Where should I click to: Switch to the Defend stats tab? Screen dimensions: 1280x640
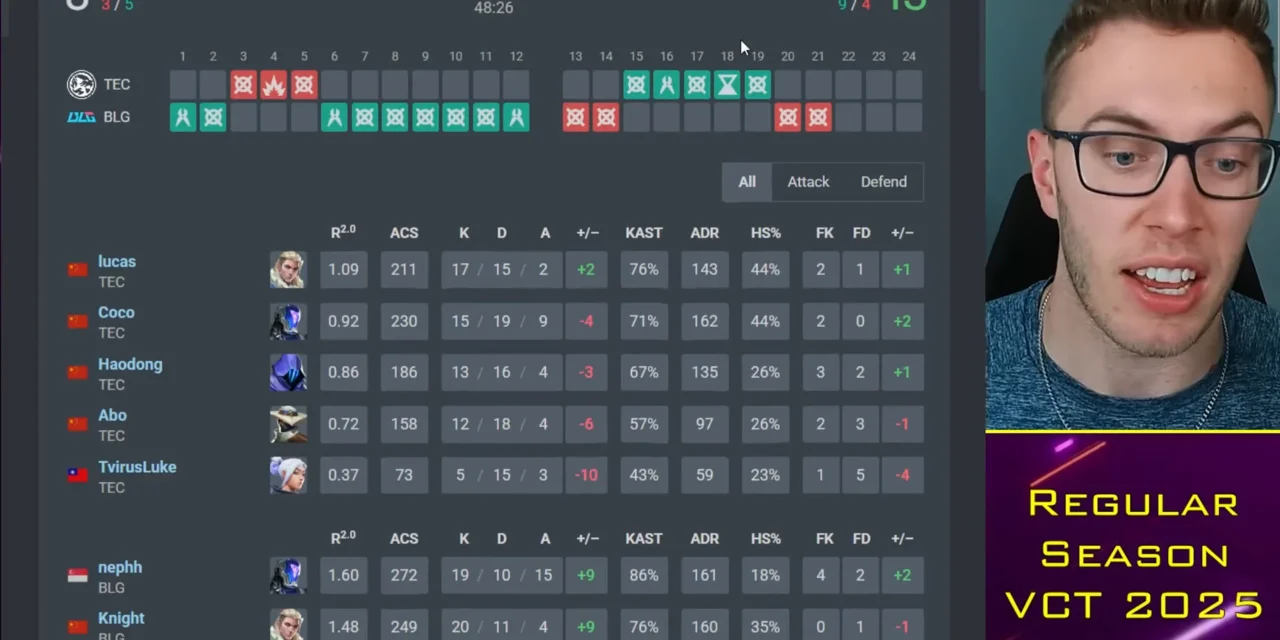pyautogui.click(x=884, y=182)
